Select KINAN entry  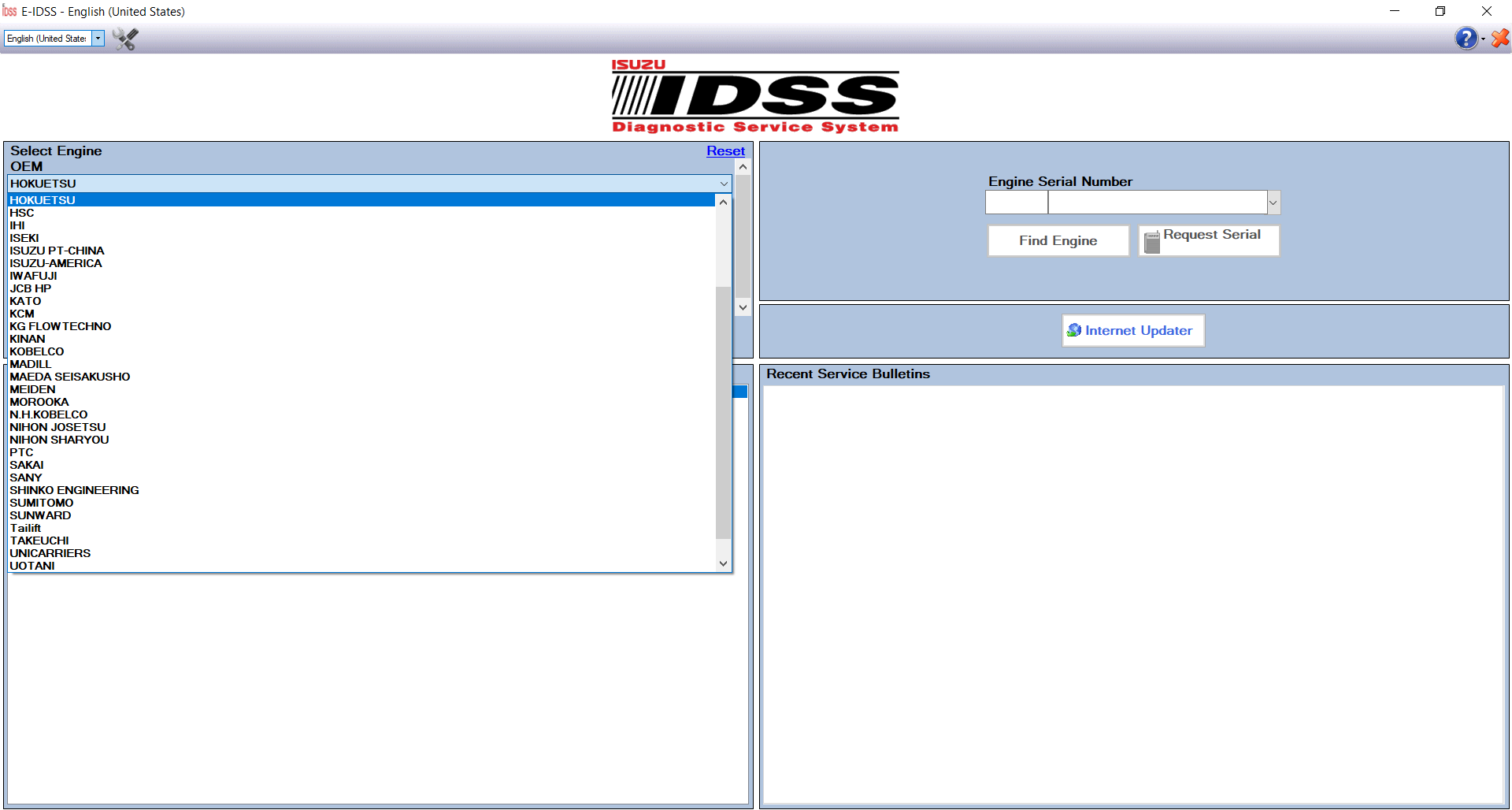tap(361, 339)
